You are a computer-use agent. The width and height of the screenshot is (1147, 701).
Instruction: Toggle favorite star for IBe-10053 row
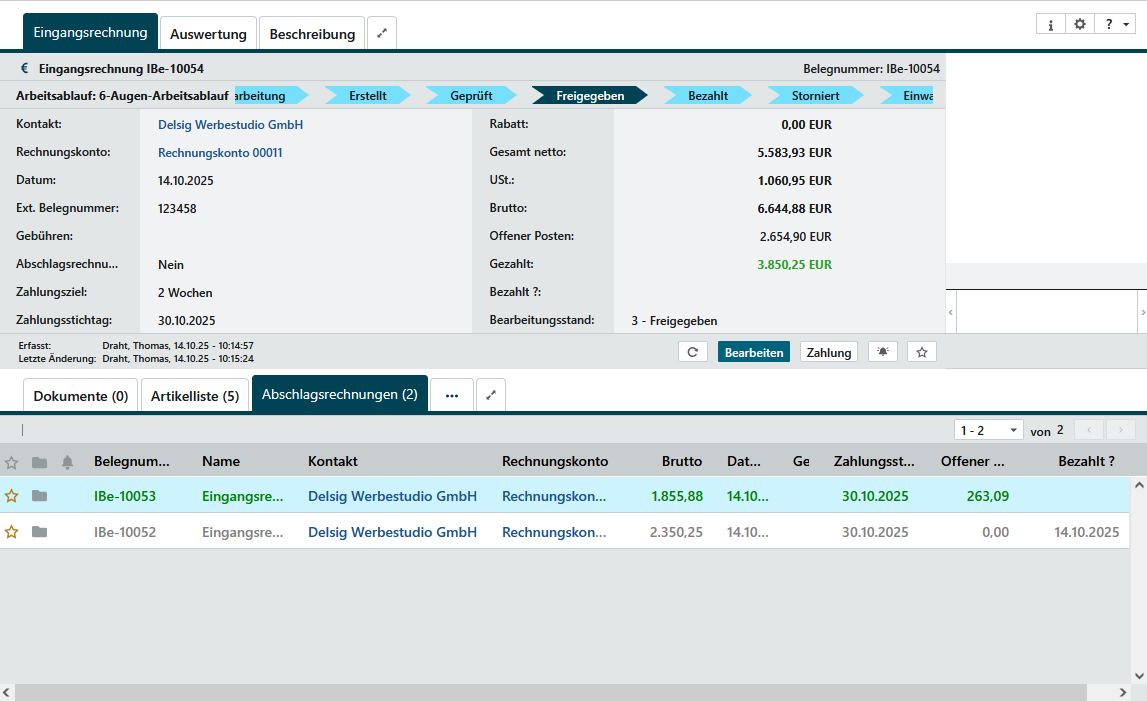coord(12,496)
